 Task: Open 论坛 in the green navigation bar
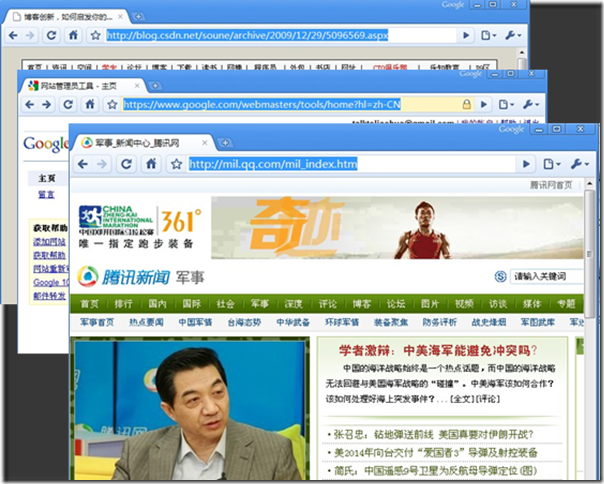pyautogui.click(x=396, y=304)
